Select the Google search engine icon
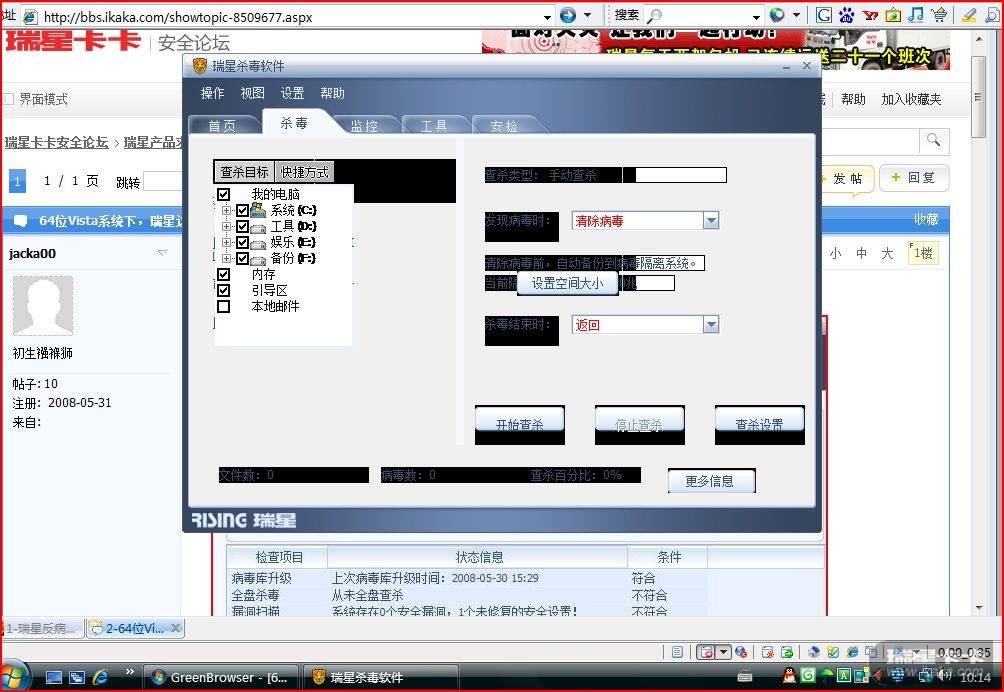The height and width of the screenshot is (692, 1004). (823, 14)
